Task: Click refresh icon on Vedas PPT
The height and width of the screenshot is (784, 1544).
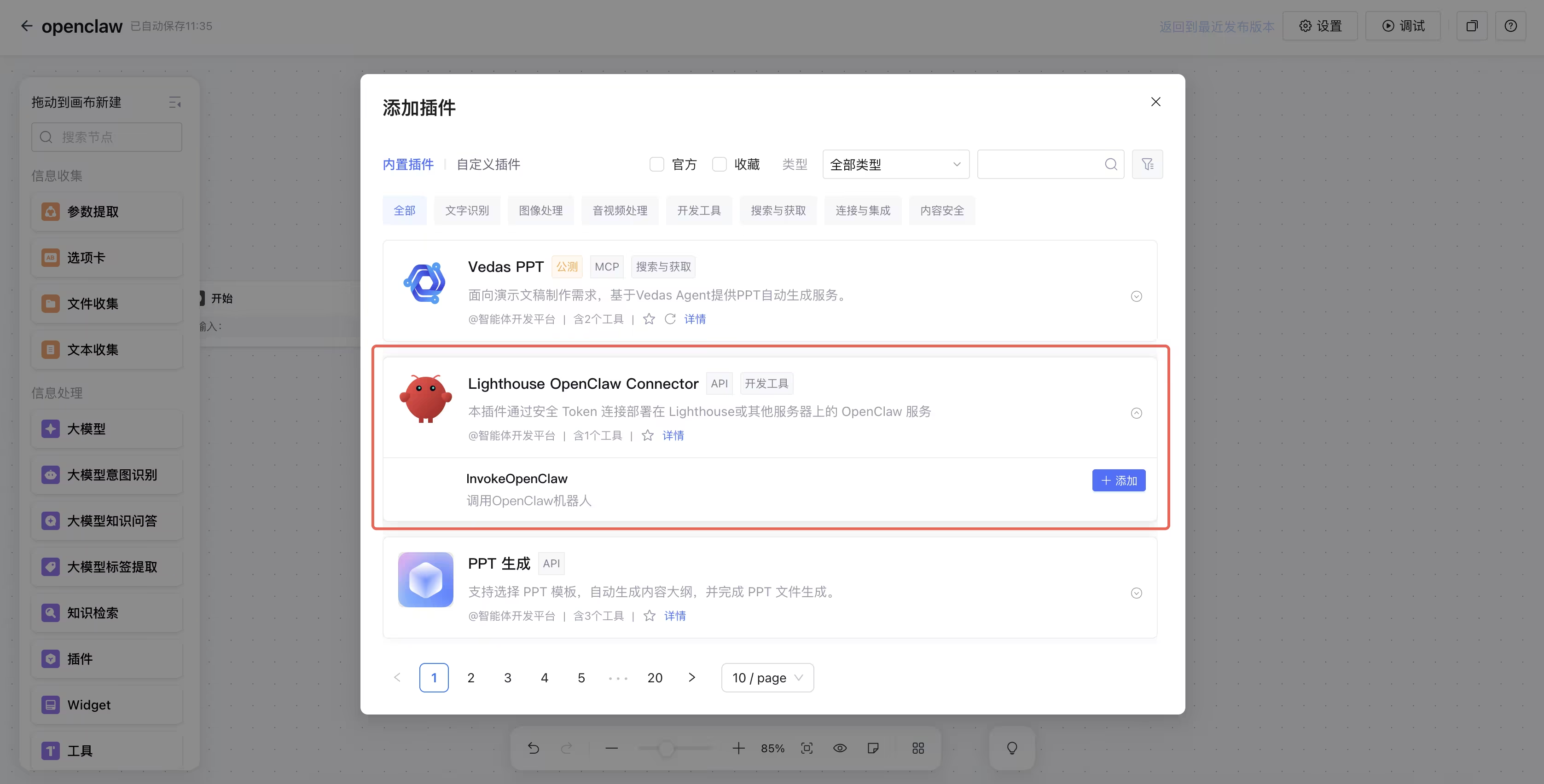Action: 670,319
